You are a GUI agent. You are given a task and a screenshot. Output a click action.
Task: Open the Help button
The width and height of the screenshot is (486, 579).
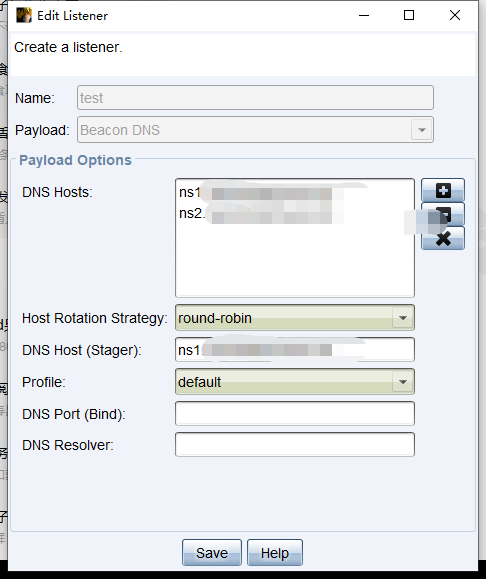click(x=275, y=553)
